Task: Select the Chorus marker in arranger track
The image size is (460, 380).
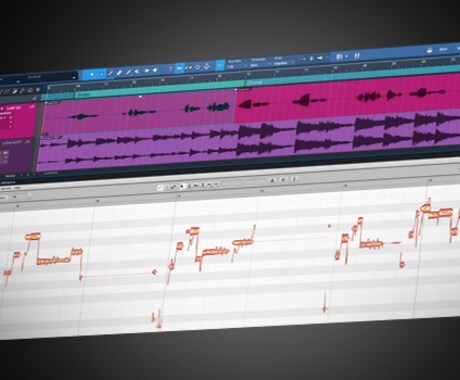Action: (x=255, y=82)
